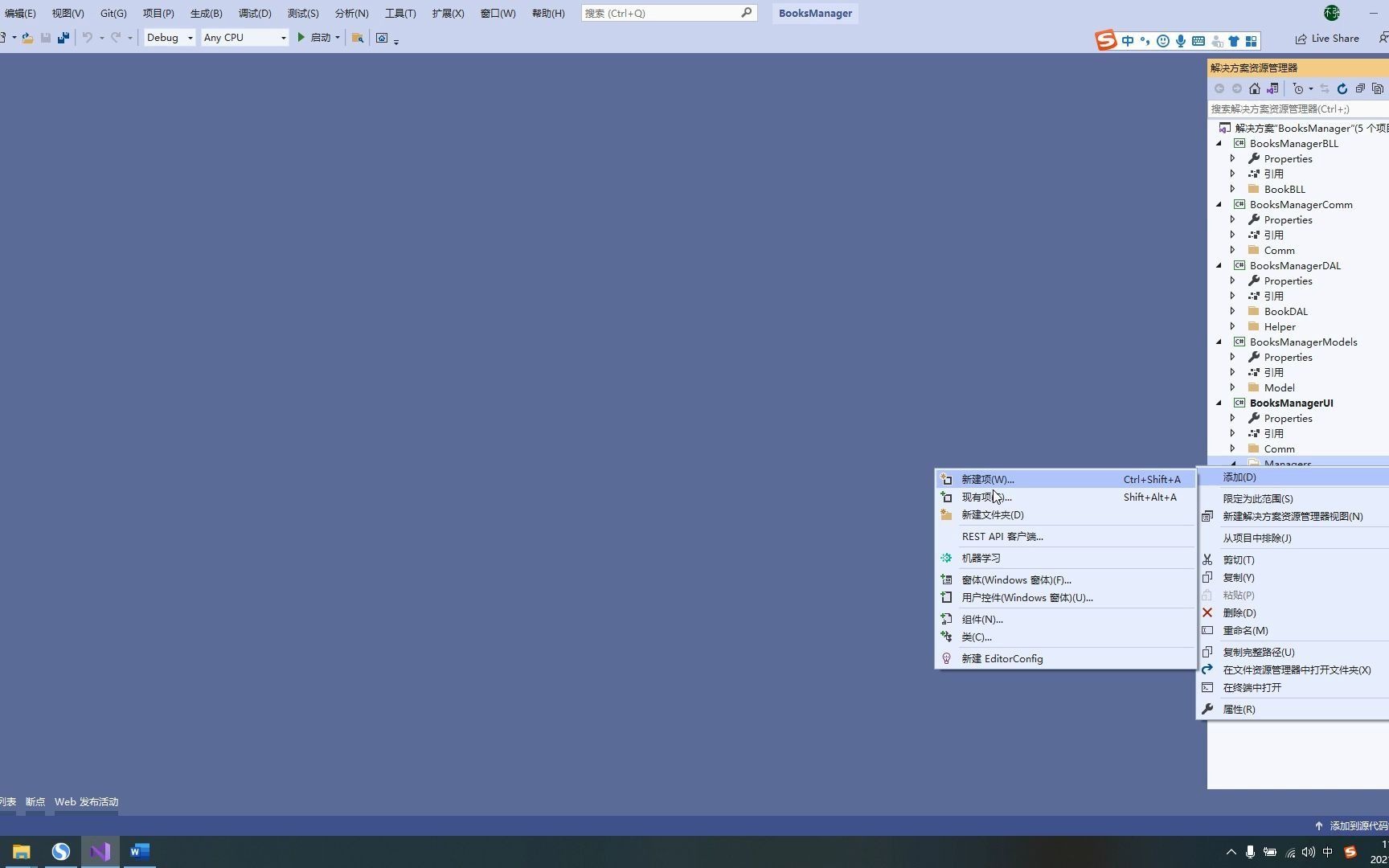Select BookDAL folder in tree
The width and height of the screenshot is (1389, 868).
1285,311
